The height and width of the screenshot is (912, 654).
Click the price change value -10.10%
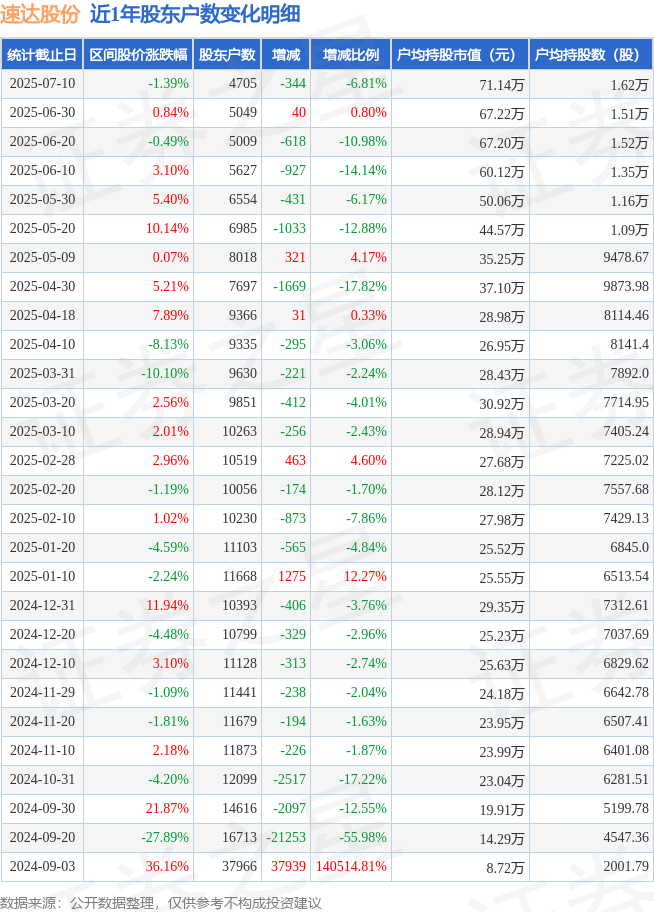(165, 373)
